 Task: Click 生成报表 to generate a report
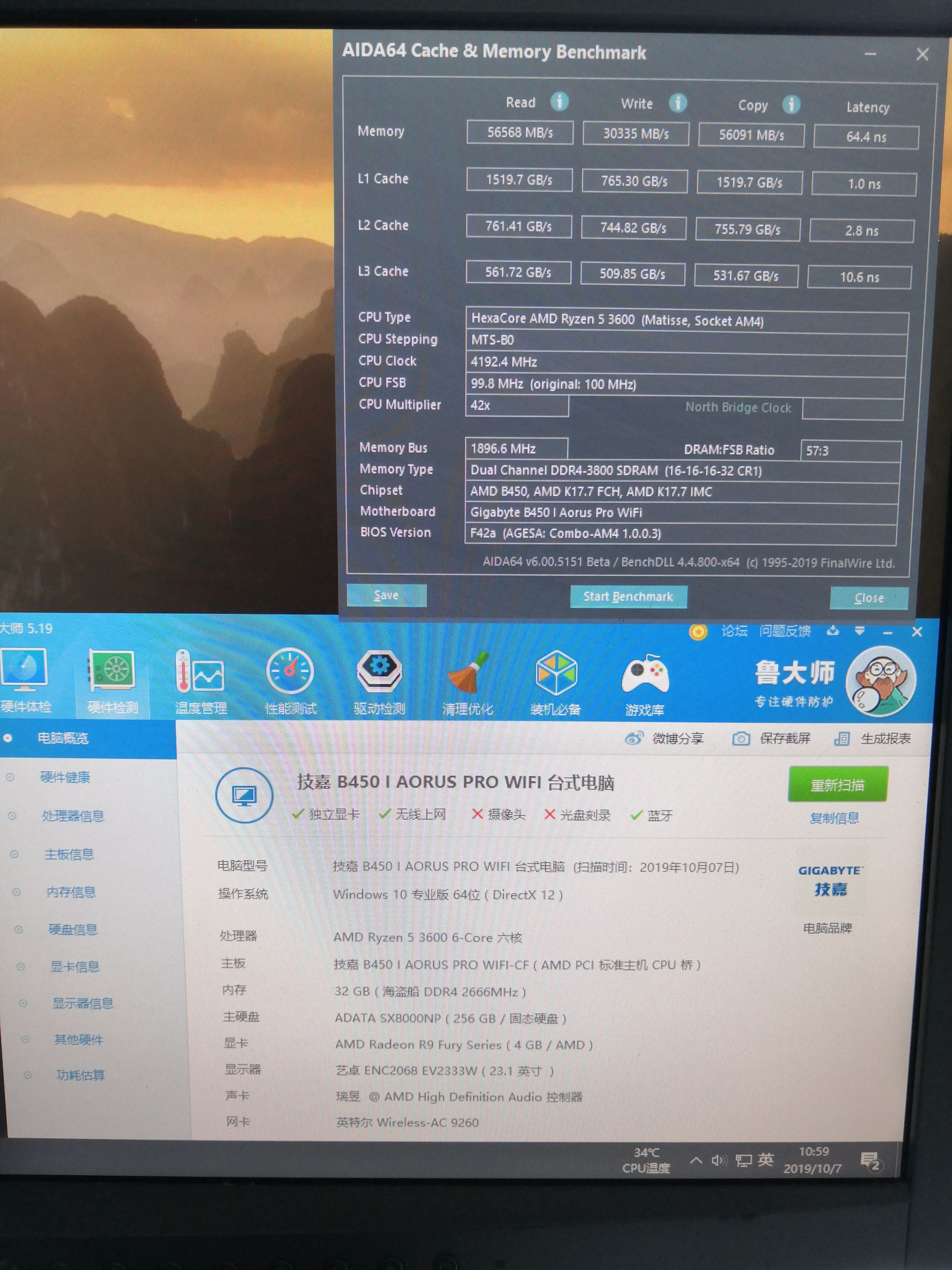(872, 739)
